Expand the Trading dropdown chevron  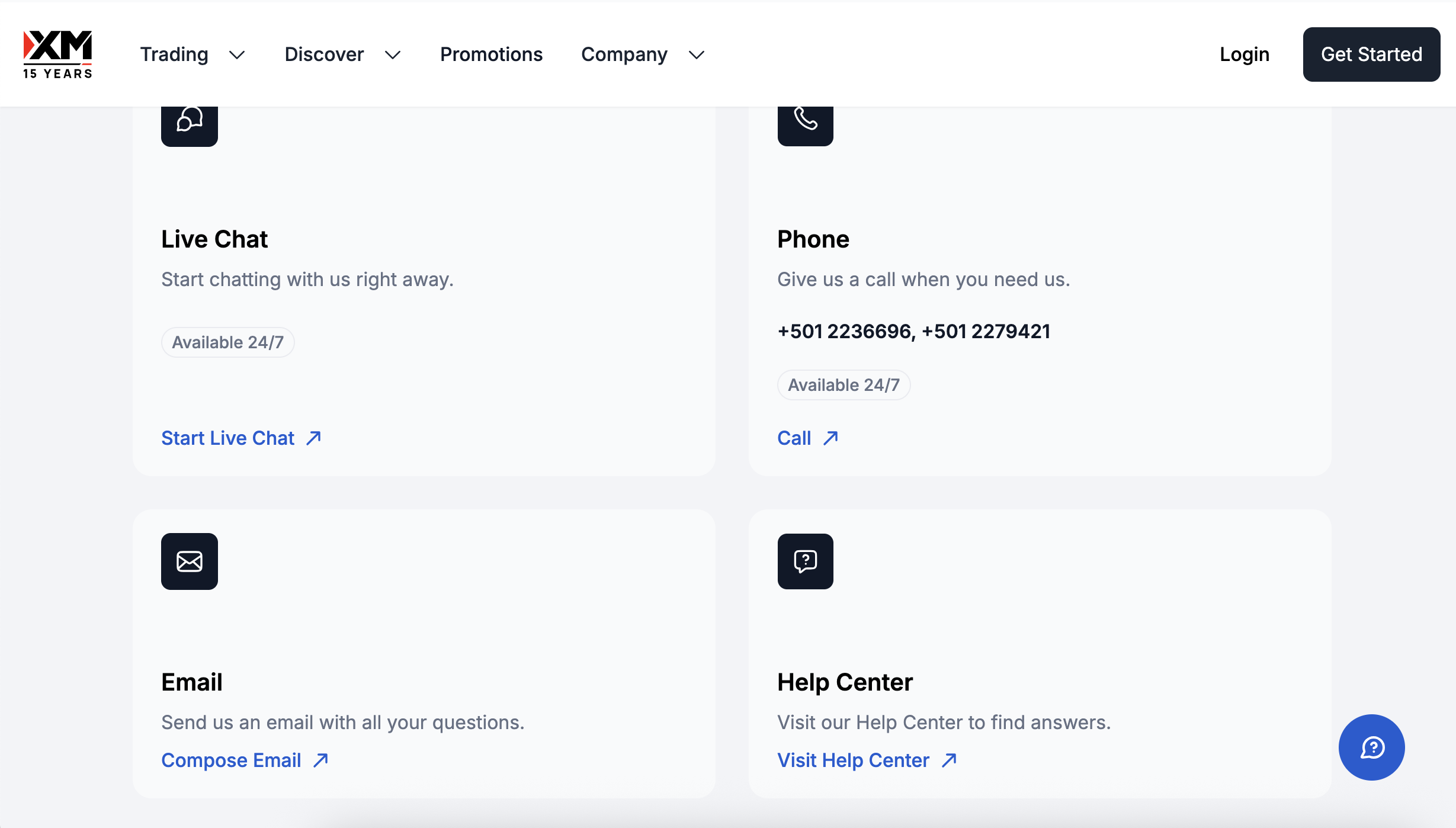tap(237, 55)
